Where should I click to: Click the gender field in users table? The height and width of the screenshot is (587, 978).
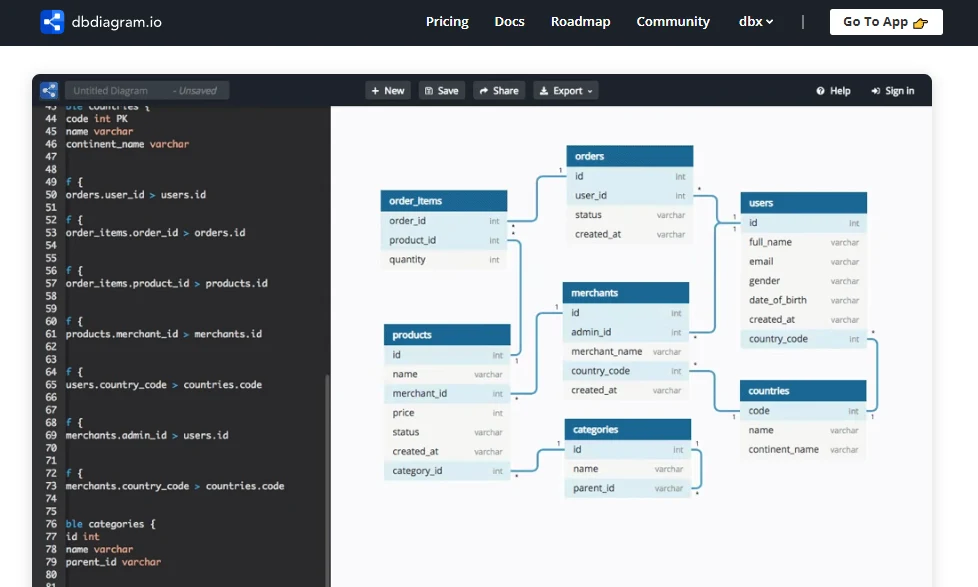point(803,281)
